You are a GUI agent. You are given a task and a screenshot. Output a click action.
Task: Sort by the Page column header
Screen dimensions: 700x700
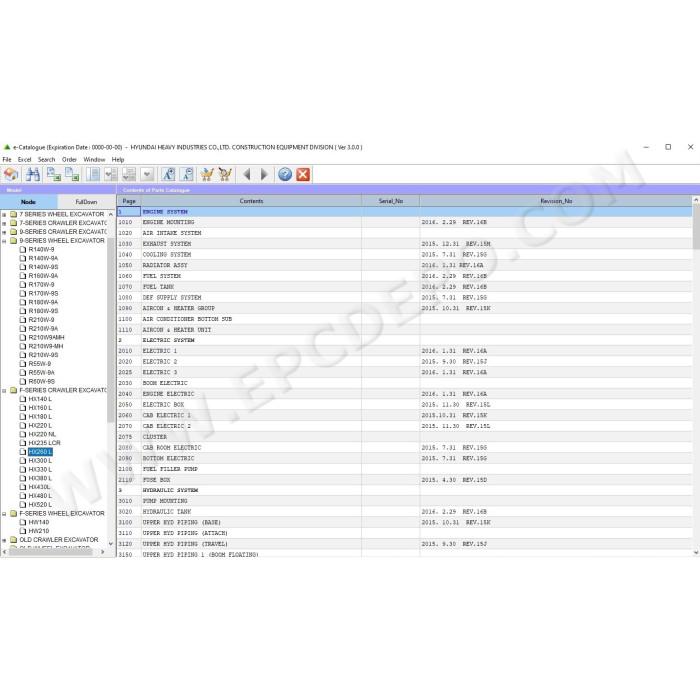pyautogui.click(x=129, y=201)
